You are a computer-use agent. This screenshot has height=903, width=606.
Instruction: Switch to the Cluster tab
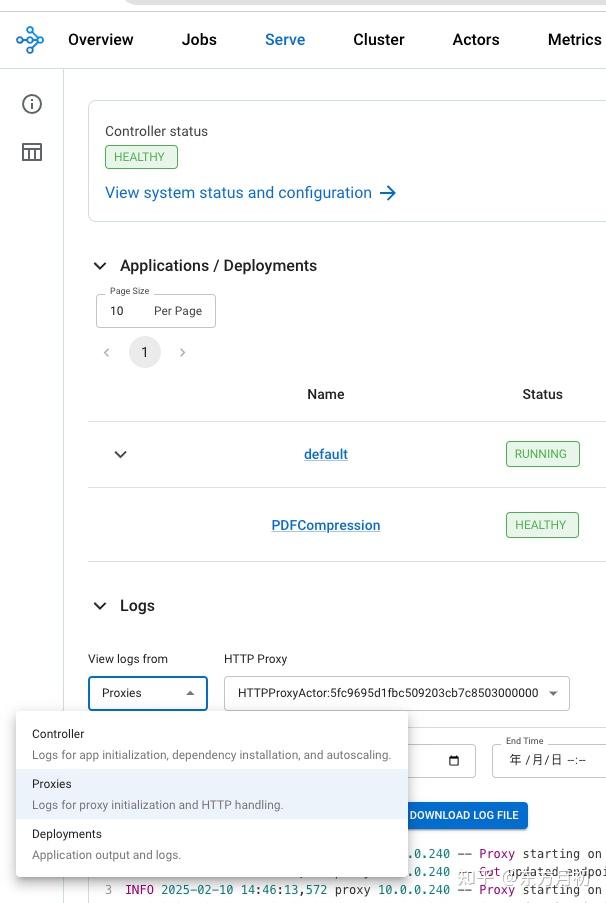pyautogui.click(x=378, y=39)
